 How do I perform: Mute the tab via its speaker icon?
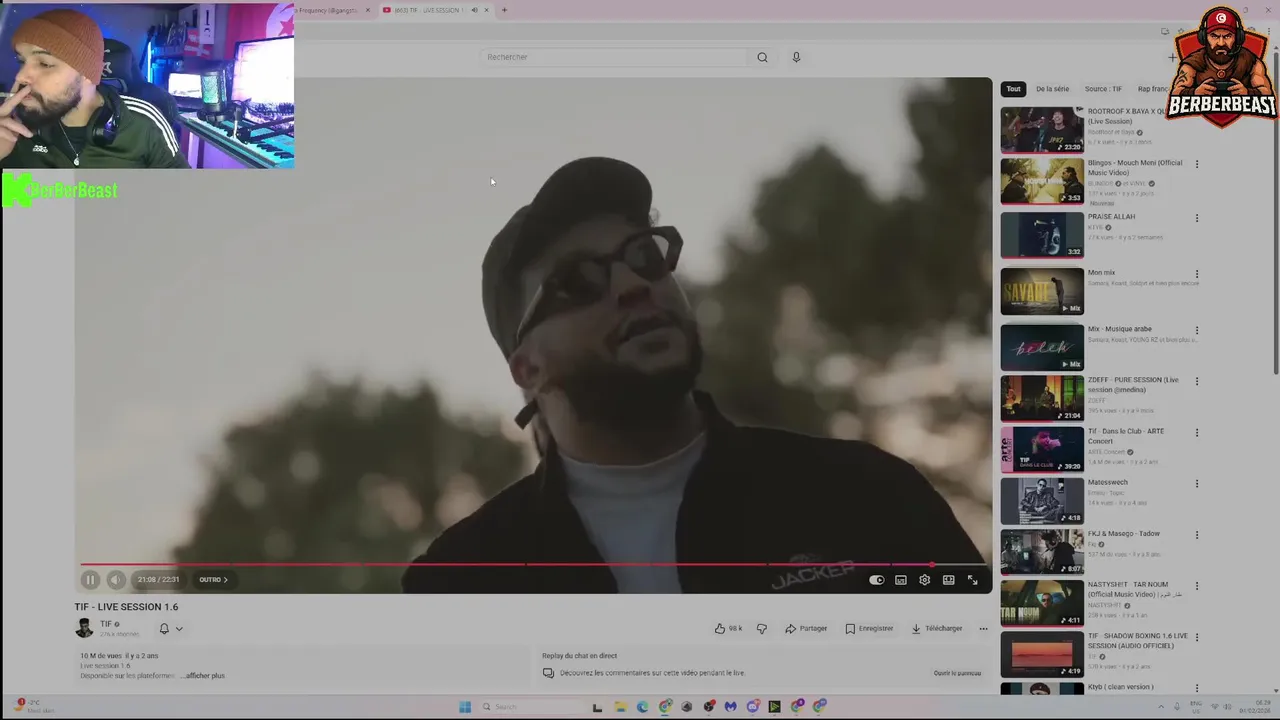474,10
